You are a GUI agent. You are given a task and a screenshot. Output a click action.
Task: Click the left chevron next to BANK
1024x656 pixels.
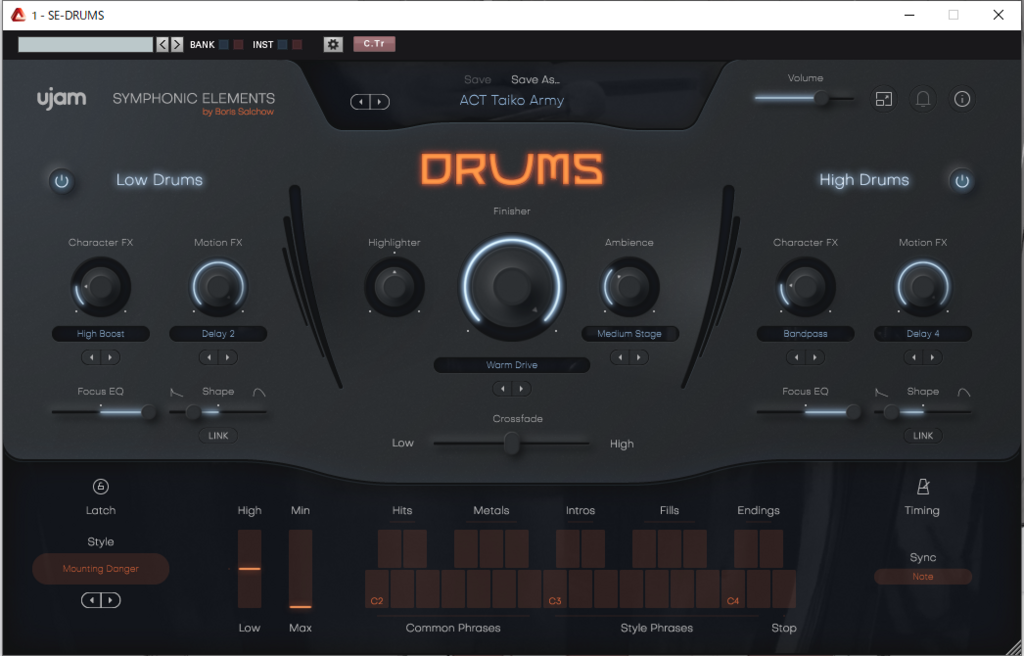163,44
